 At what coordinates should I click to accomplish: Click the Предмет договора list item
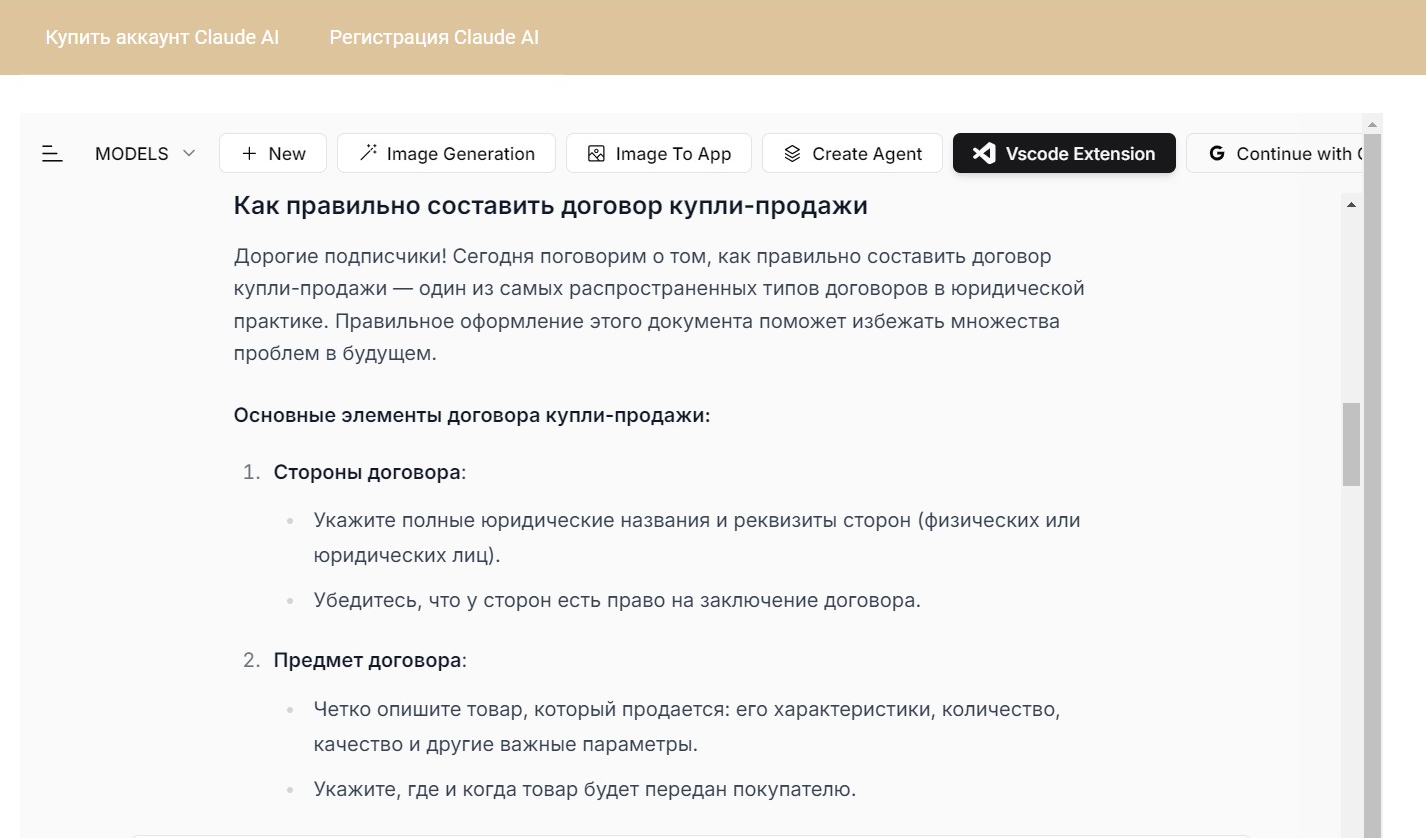click(x=370, y=661)
